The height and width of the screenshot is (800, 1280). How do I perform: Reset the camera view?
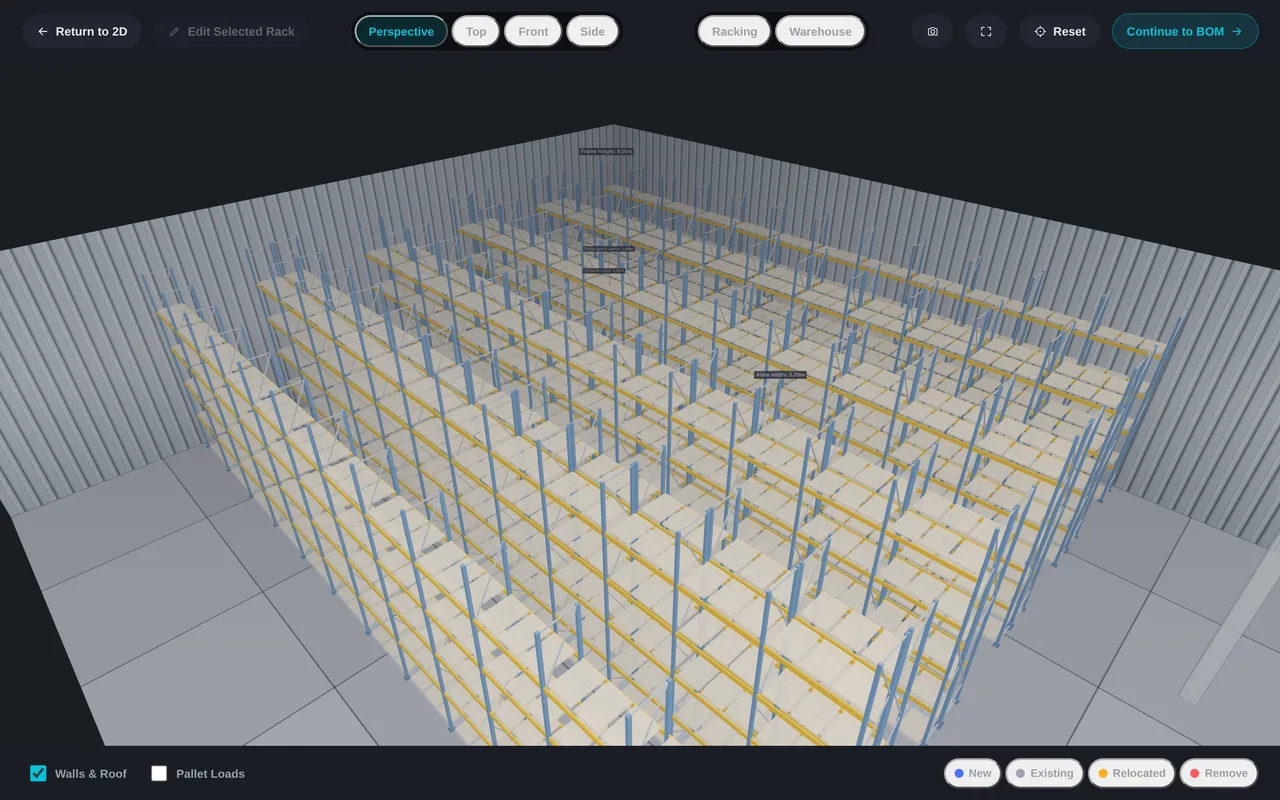[x=1060, y=31]
